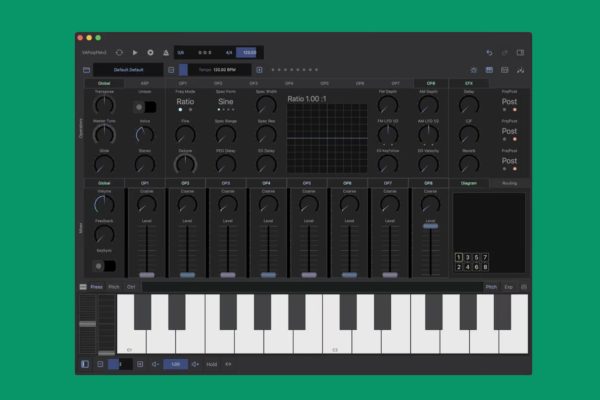Click the redo arrow icon
This screenshot has height=400, width=600.
(505, 52)
